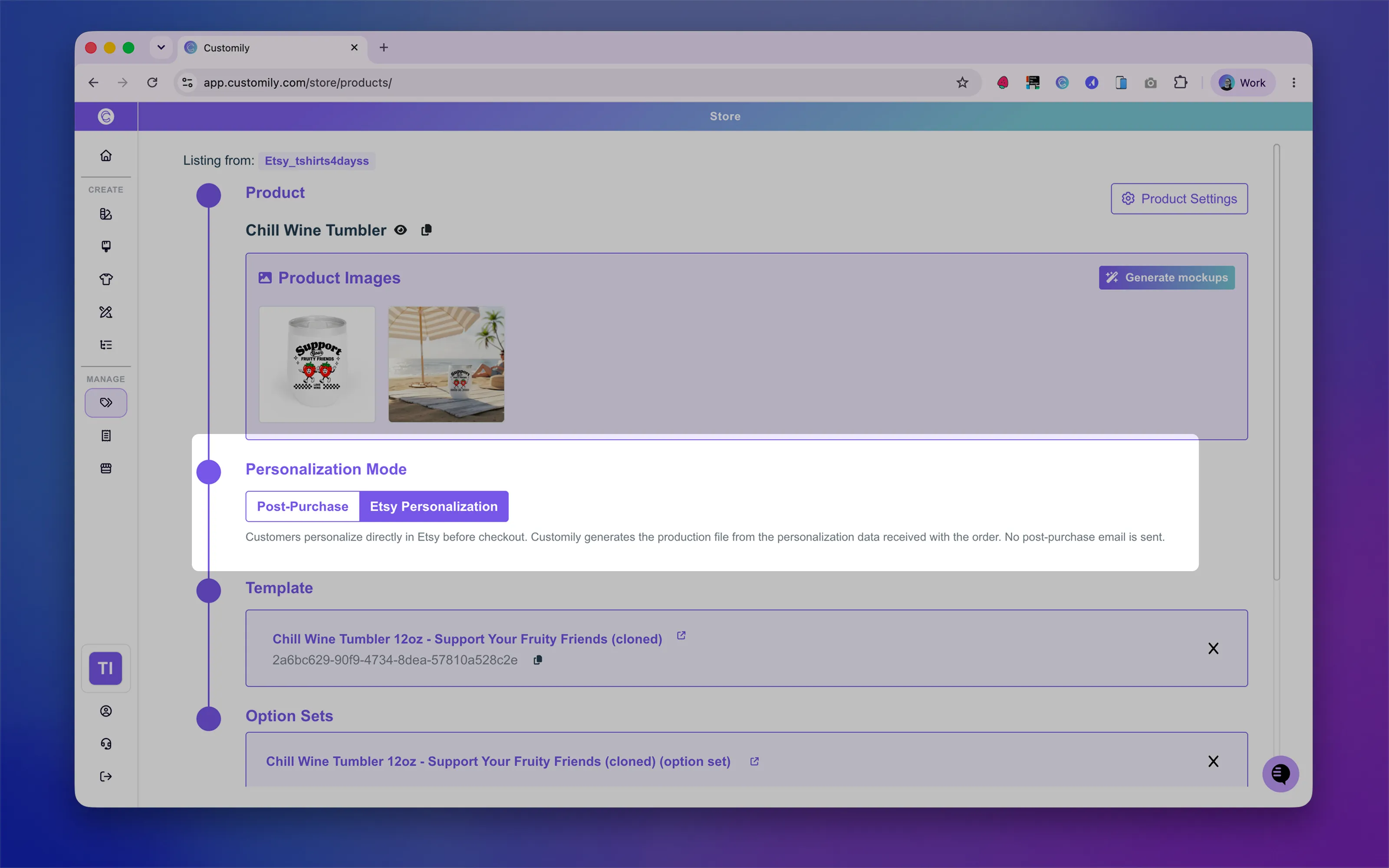Click the Customily logo in the sidebar
This screenshot has width=1389, height=868.
[106, 117]
